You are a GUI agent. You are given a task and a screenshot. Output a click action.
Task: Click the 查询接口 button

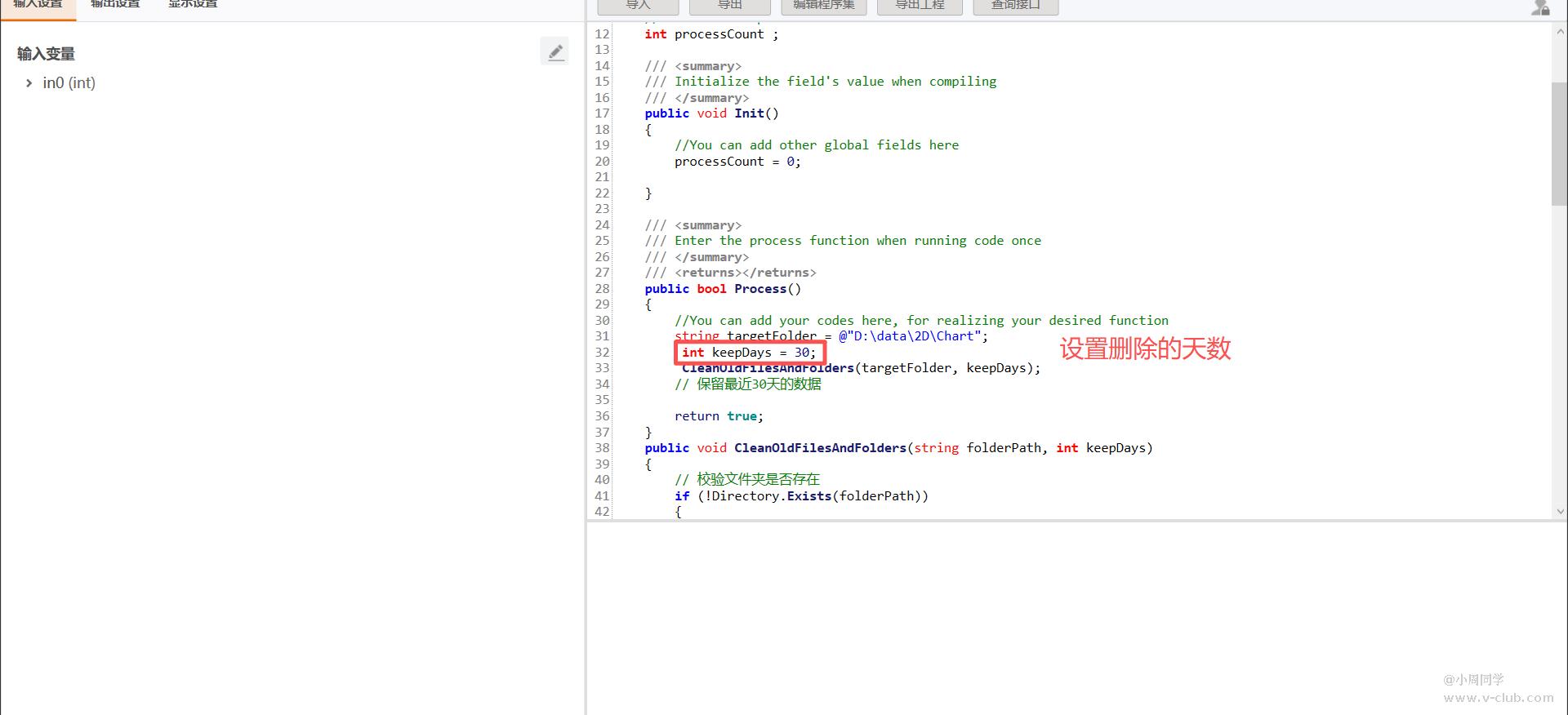pyautogui.click(x=1015, y=6)
